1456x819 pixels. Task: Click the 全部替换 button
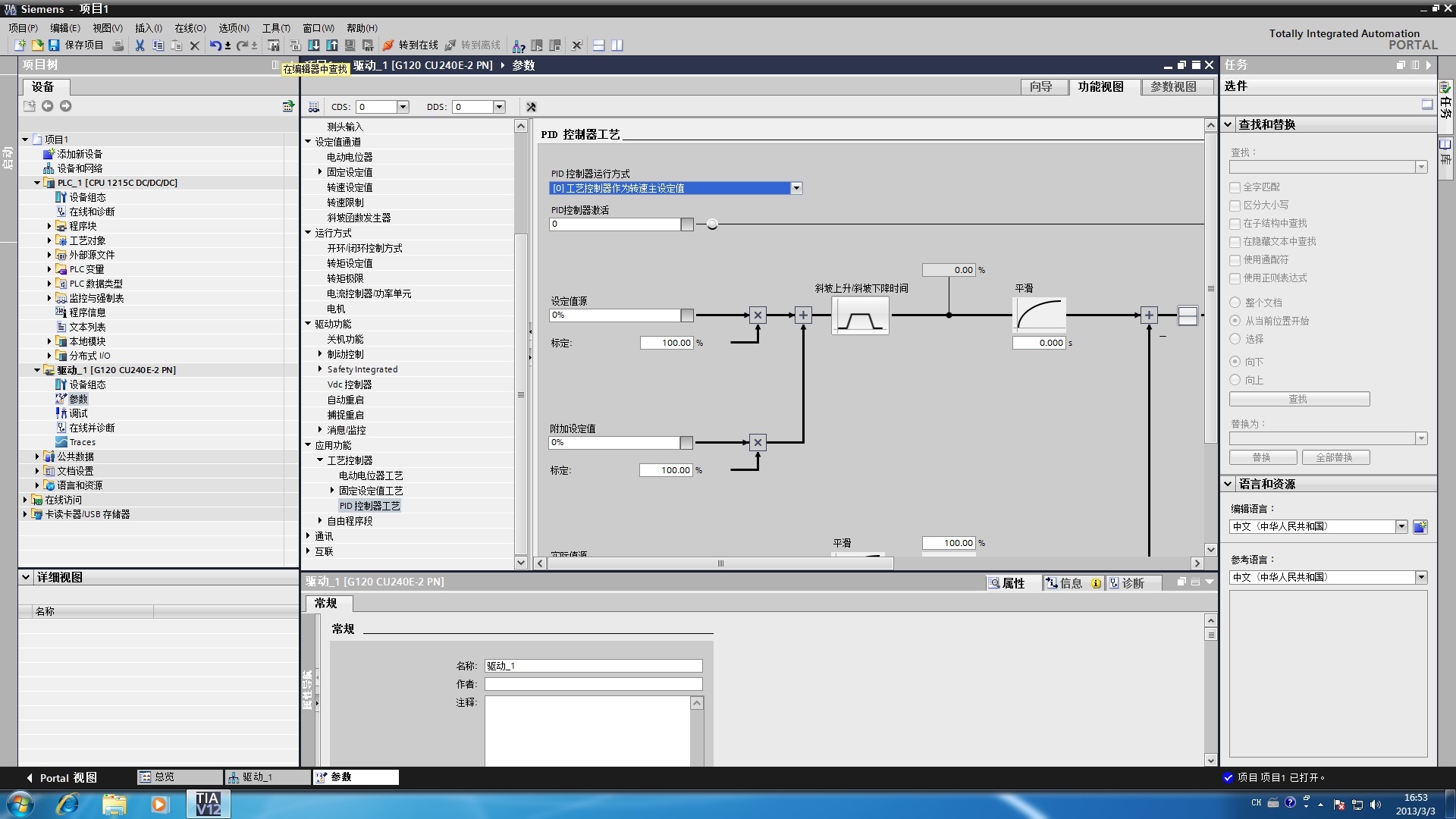click(x=1335, y=457)
